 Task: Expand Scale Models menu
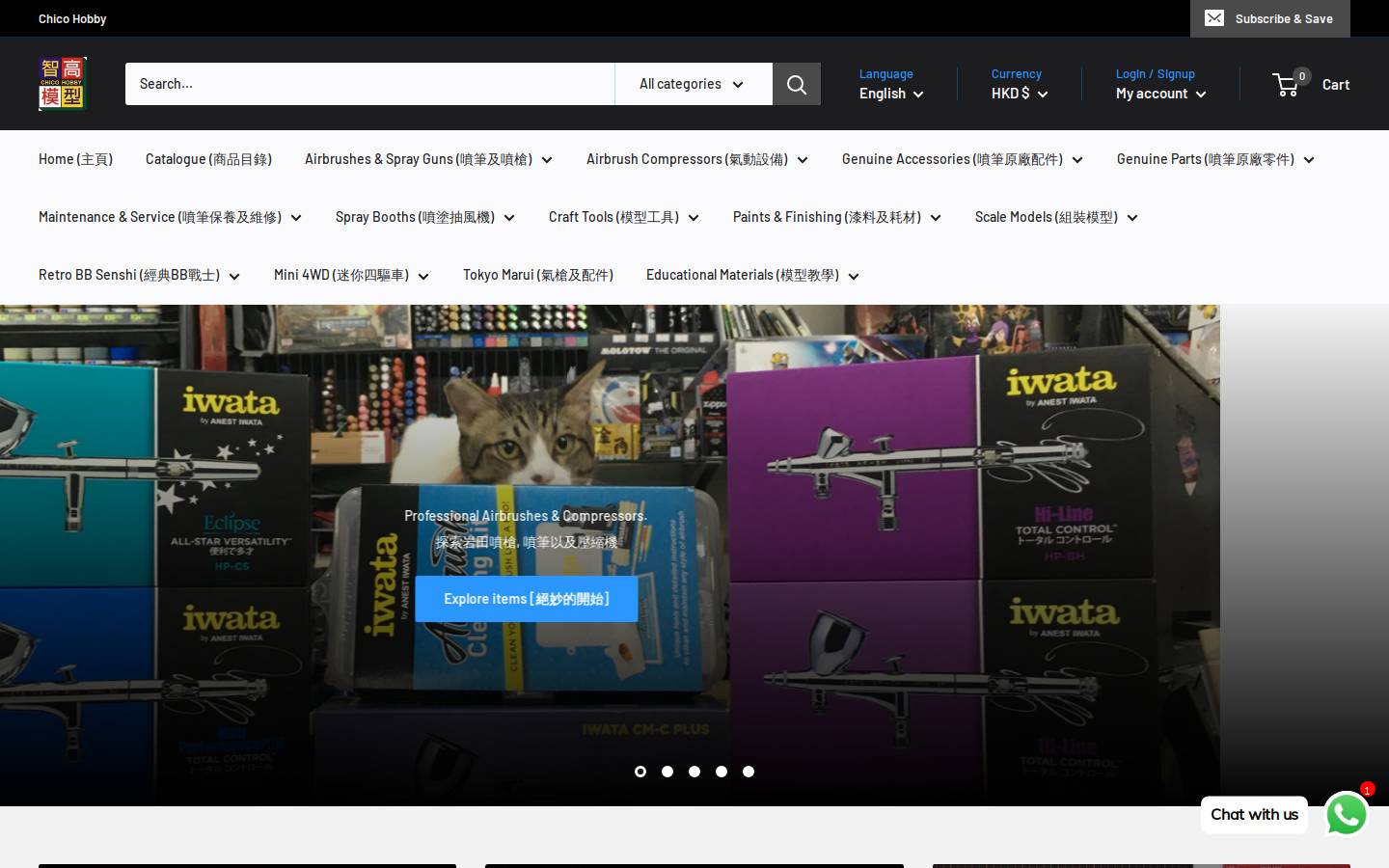click(1056, 217)
